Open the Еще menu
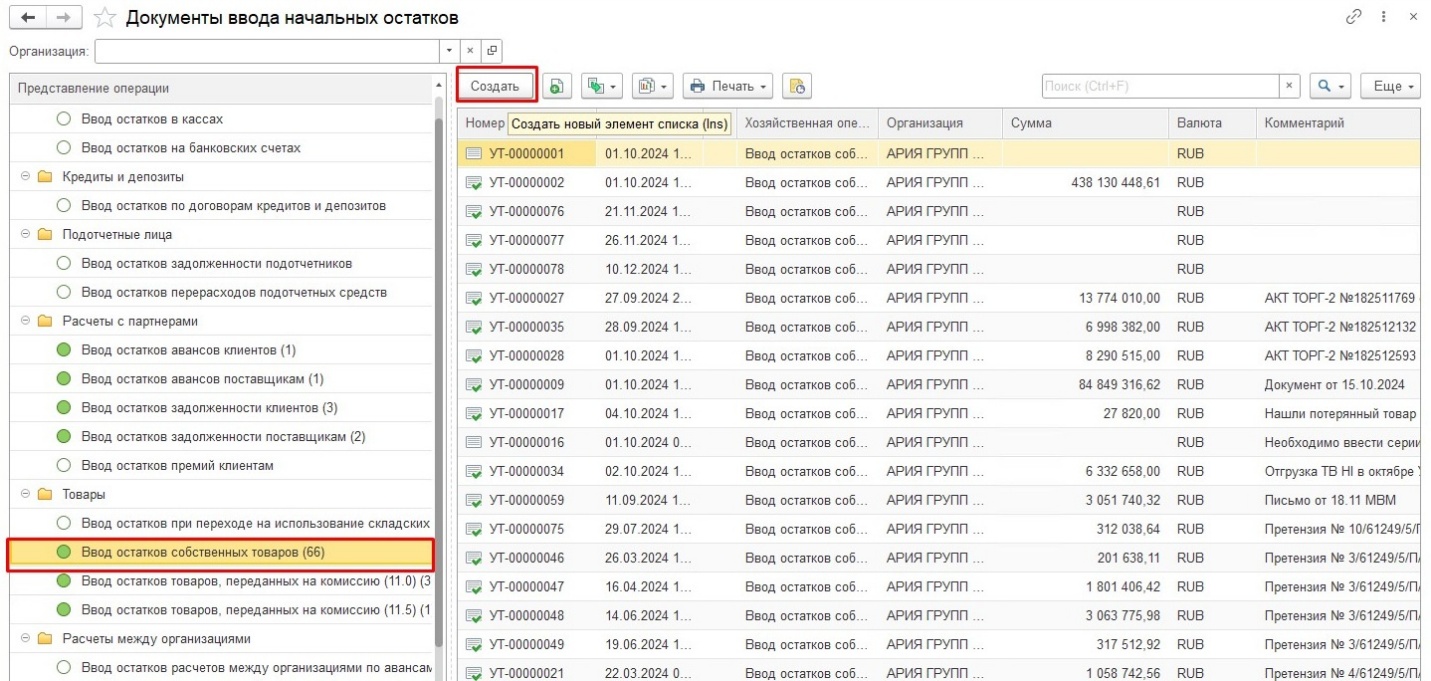1431x681 pixels. click(1390, 87)
